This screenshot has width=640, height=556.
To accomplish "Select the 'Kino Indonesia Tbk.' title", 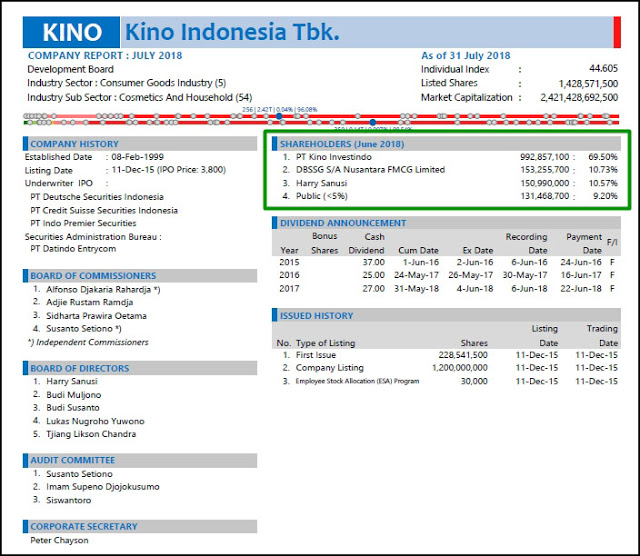I will [x=232, y=32].
